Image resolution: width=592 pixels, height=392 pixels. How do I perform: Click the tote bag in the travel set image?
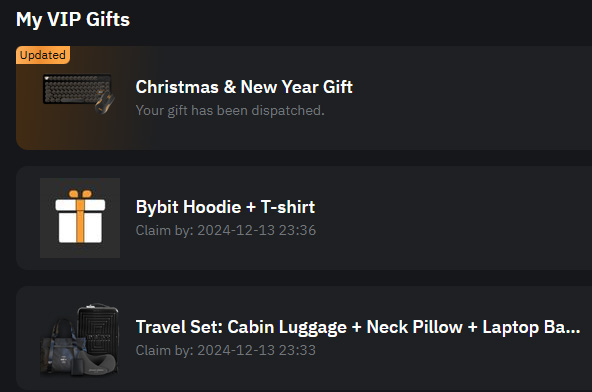click(x=61, y=347)
